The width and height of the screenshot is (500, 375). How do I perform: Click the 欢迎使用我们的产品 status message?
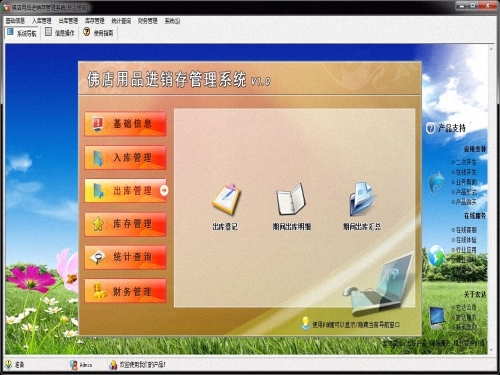(x=143, y=365)
